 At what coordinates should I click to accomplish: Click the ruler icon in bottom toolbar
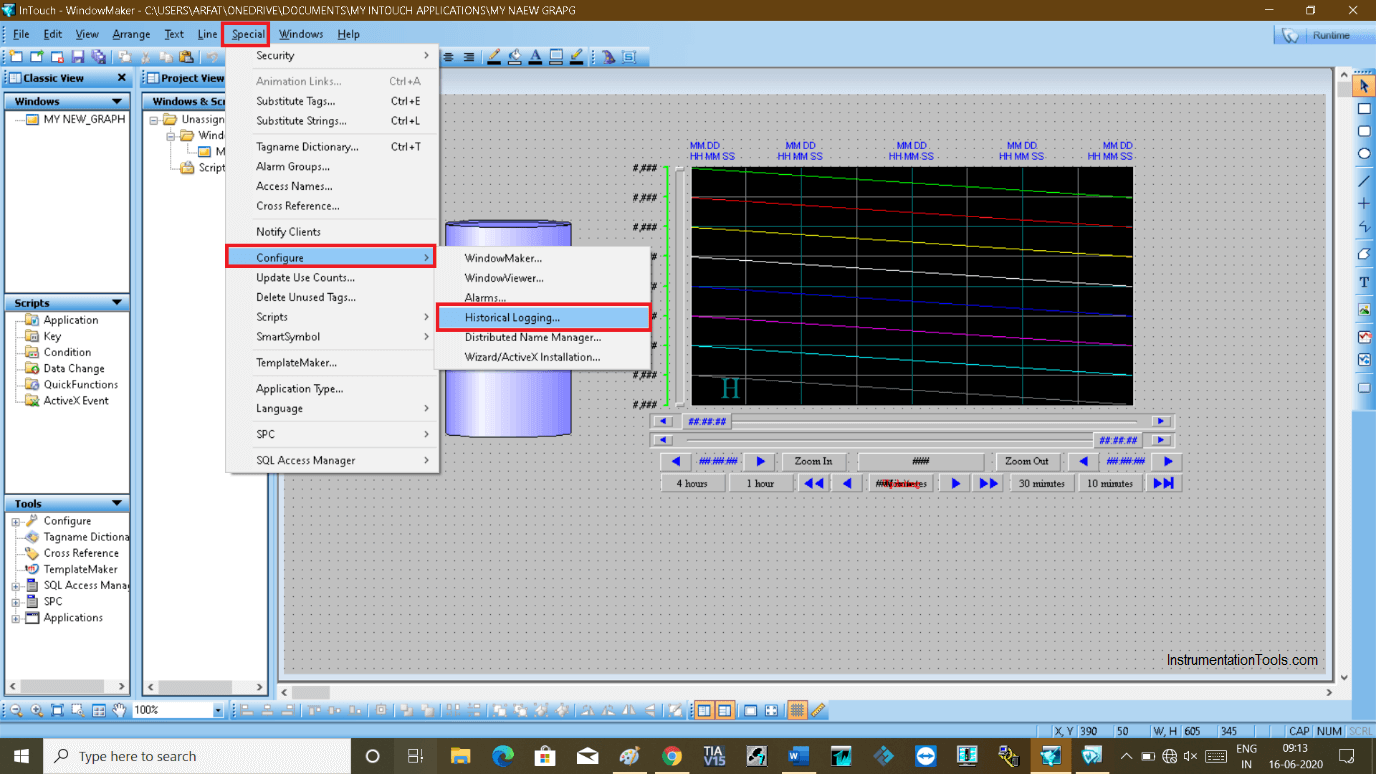point(818,710)
